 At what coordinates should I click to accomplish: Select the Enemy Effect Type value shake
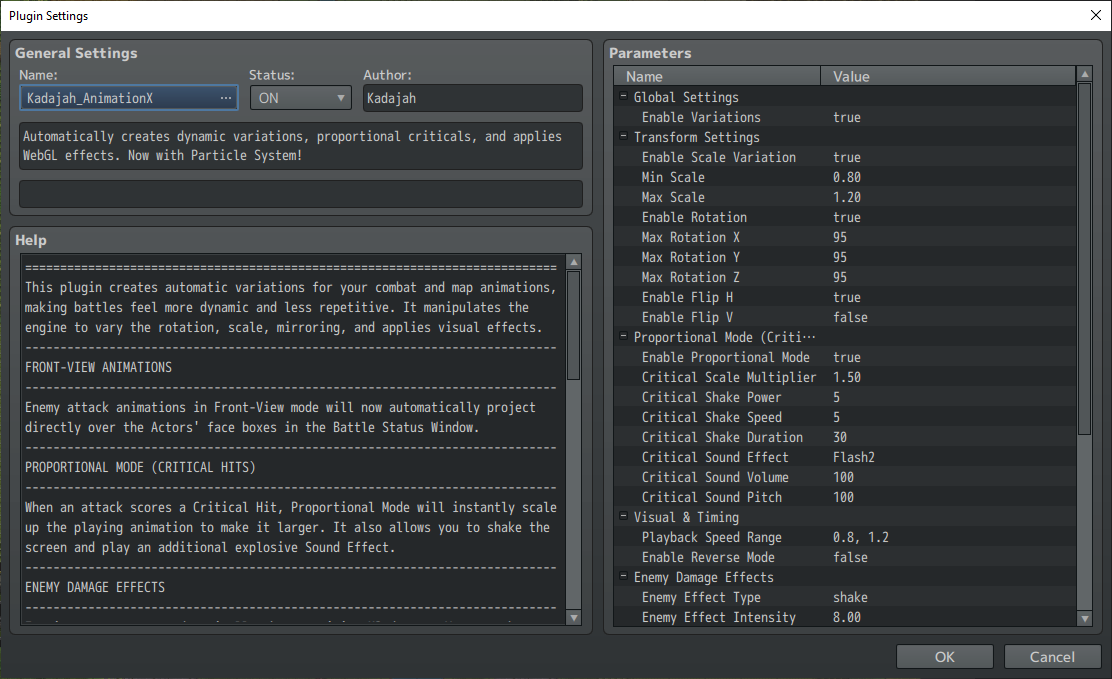pos(850,597)
